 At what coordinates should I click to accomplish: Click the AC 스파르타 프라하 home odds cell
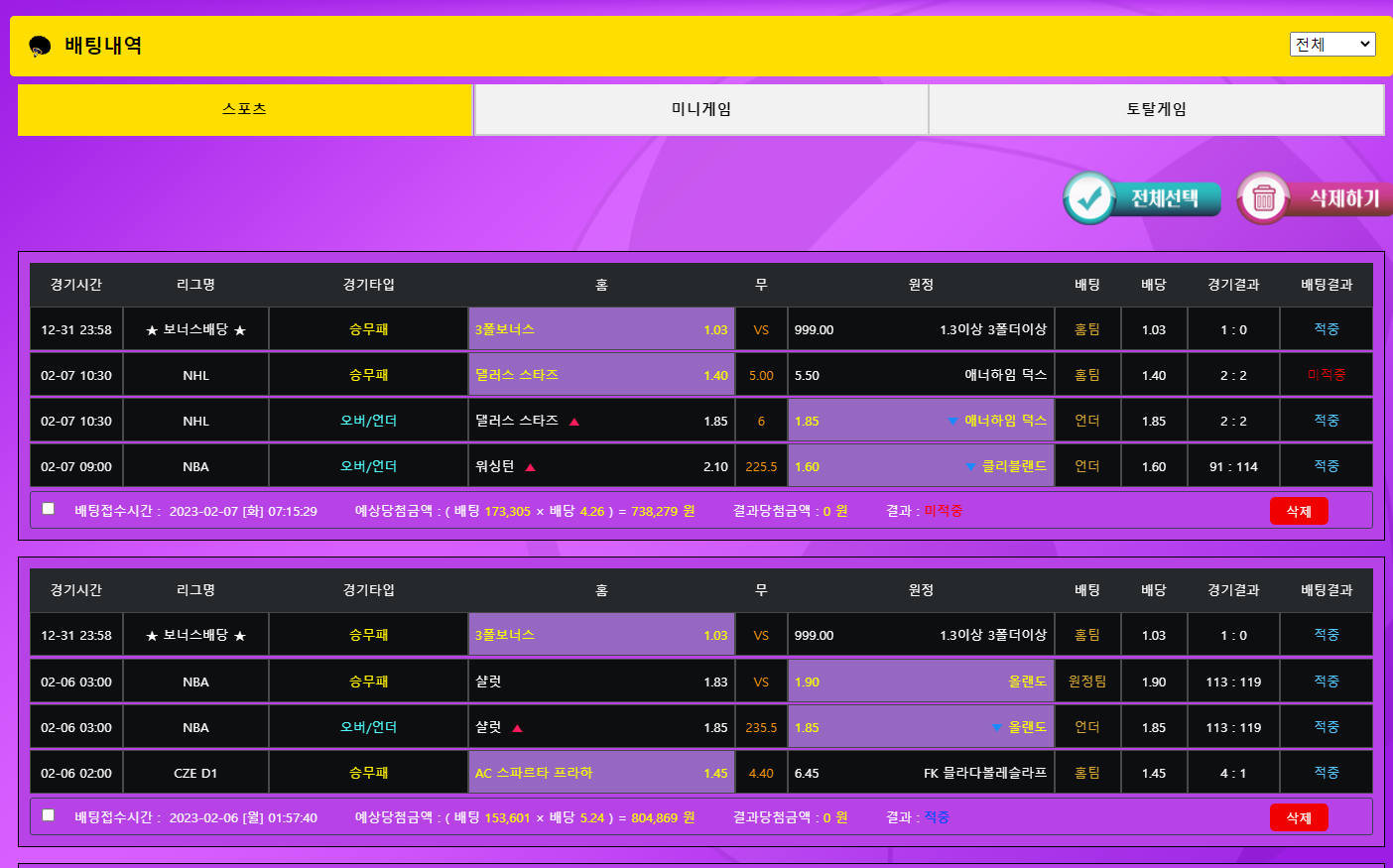601,773
